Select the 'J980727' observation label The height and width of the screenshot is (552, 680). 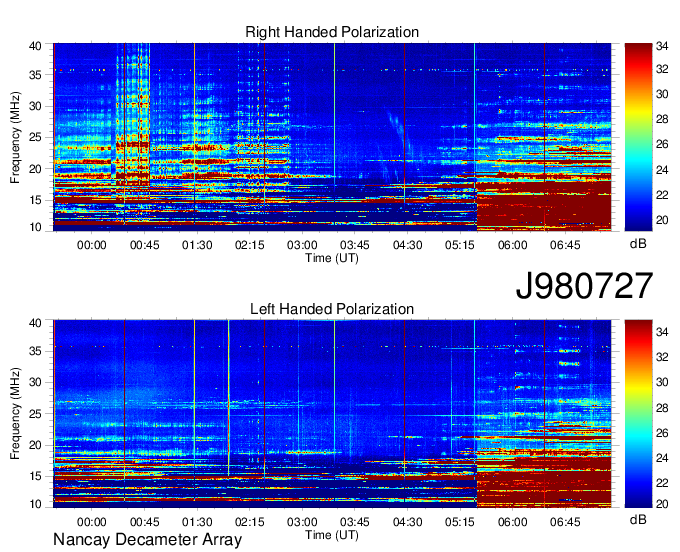(x=584, y=286)
